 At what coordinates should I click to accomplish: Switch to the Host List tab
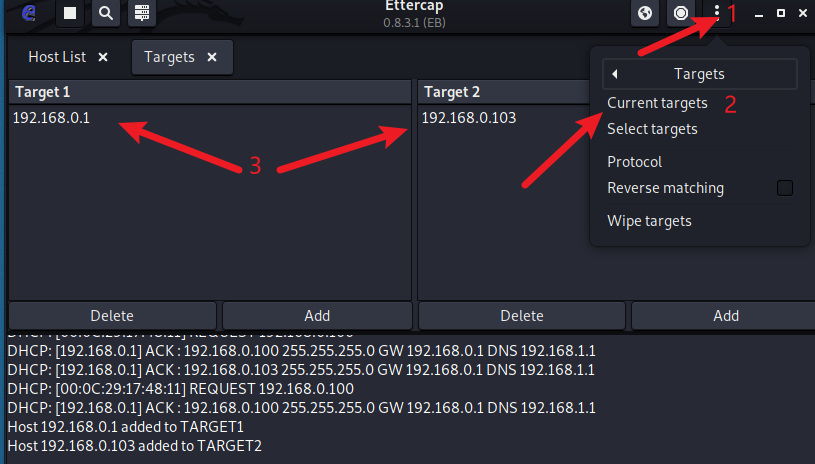(57, 57)
